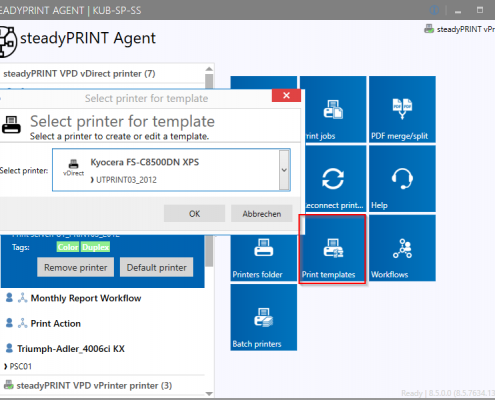This screenshot has width=495, height=400.
Task: Click the Reconnect printers tile
Action: pyautogui.click(x=335, y=179)
